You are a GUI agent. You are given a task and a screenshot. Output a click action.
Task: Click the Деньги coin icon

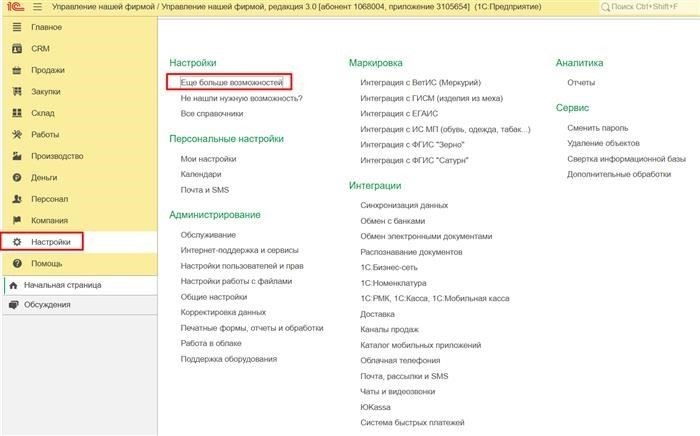point(17,178)
